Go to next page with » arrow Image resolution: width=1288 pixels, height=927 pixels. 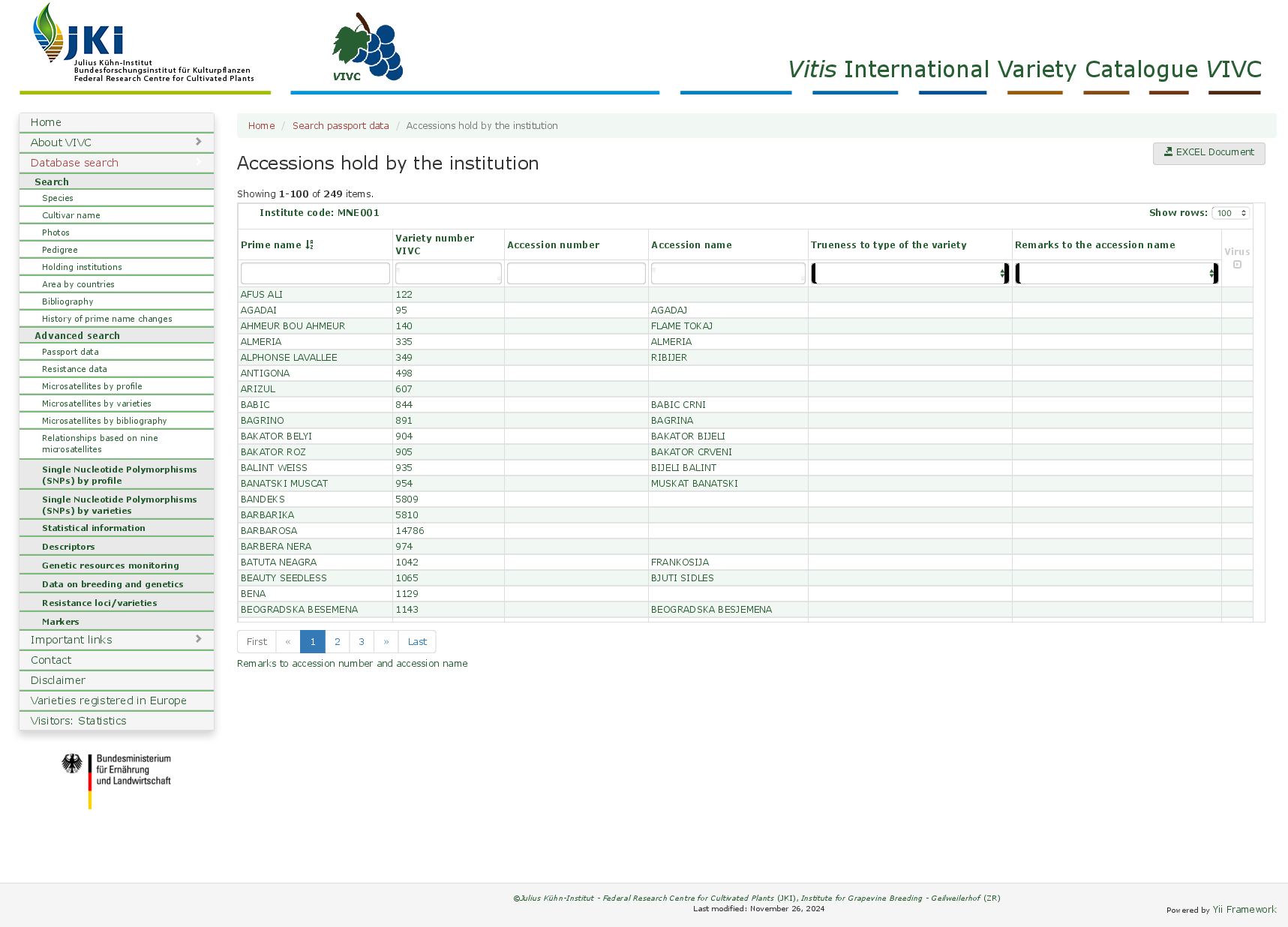[x=386, y=642]
